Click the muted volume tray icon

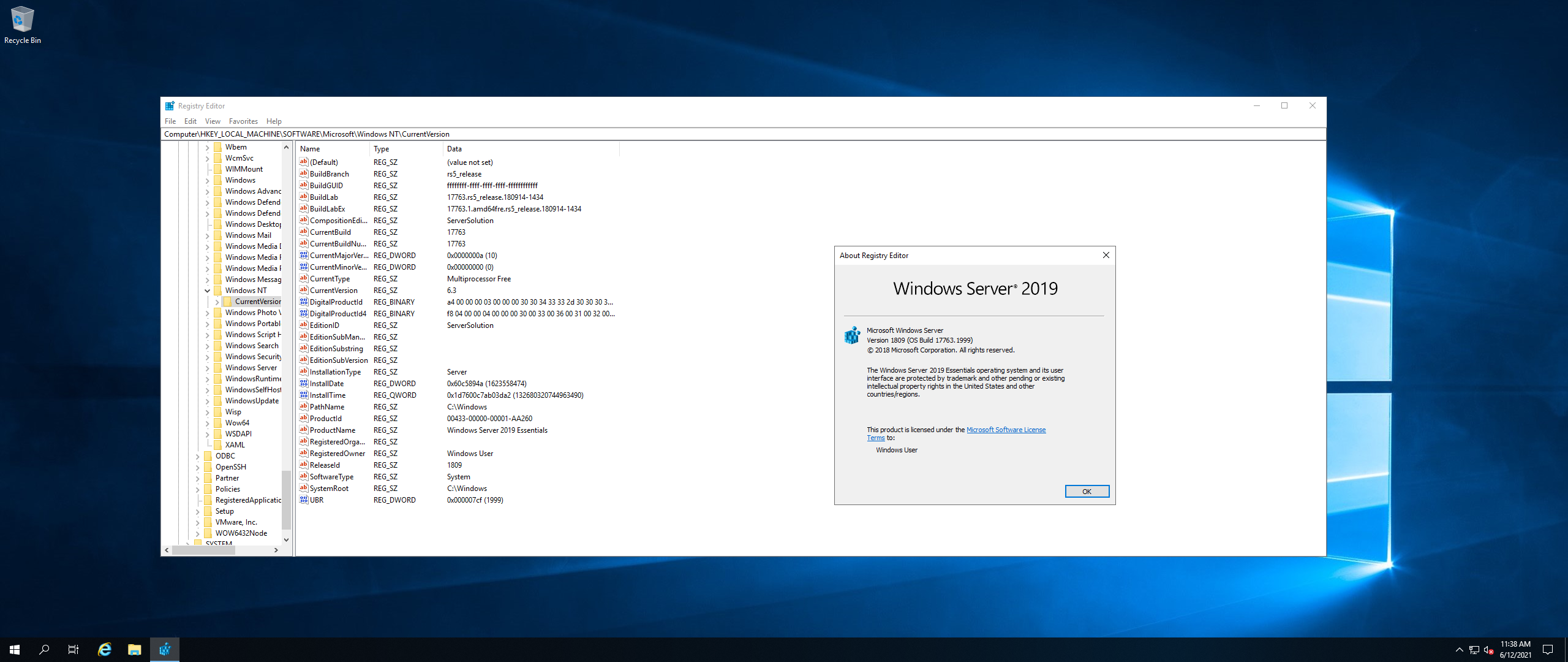[1488, 650]
